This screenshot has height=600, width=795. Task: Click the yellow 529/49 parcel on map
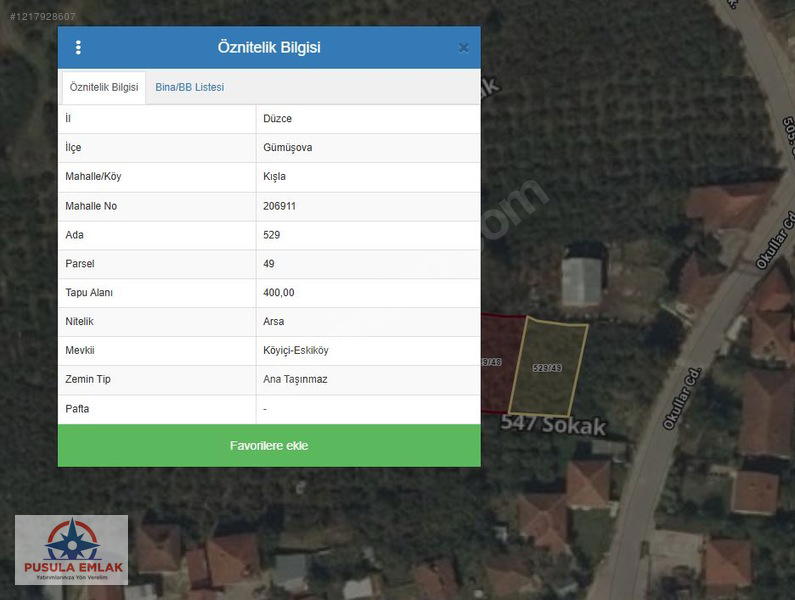(x=547, y=367)
